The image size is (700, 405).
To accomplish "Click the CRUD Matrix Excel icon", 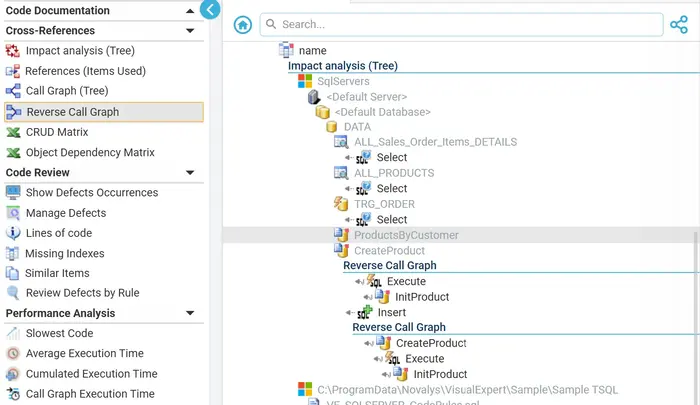I will pos(13,132).
